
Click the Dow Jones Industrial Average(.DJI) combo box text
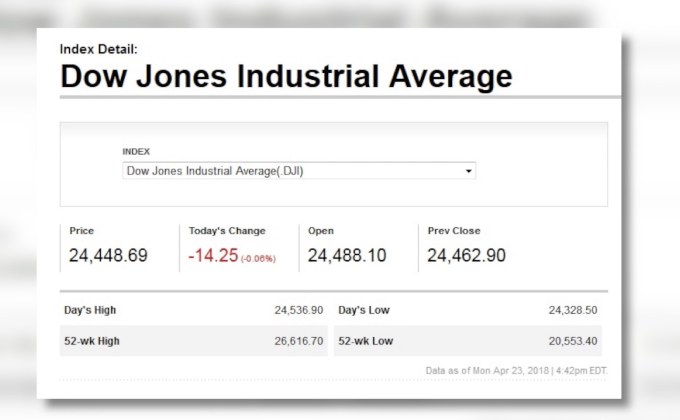coord(214,171)
